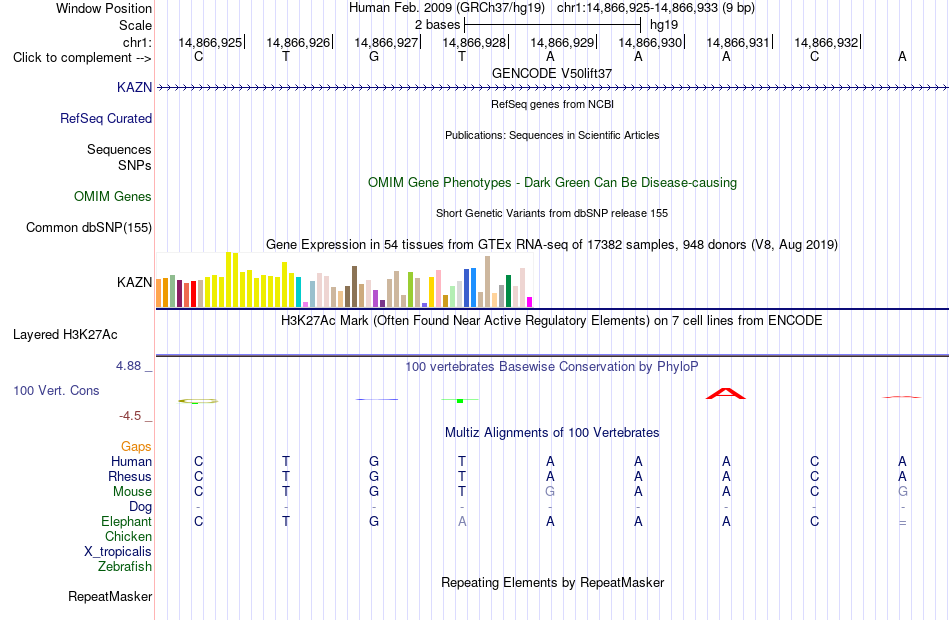The image size is (950, 620).
Task: Click the magenta last bar in GTEx chart
Action: click(x=530, y=302)
